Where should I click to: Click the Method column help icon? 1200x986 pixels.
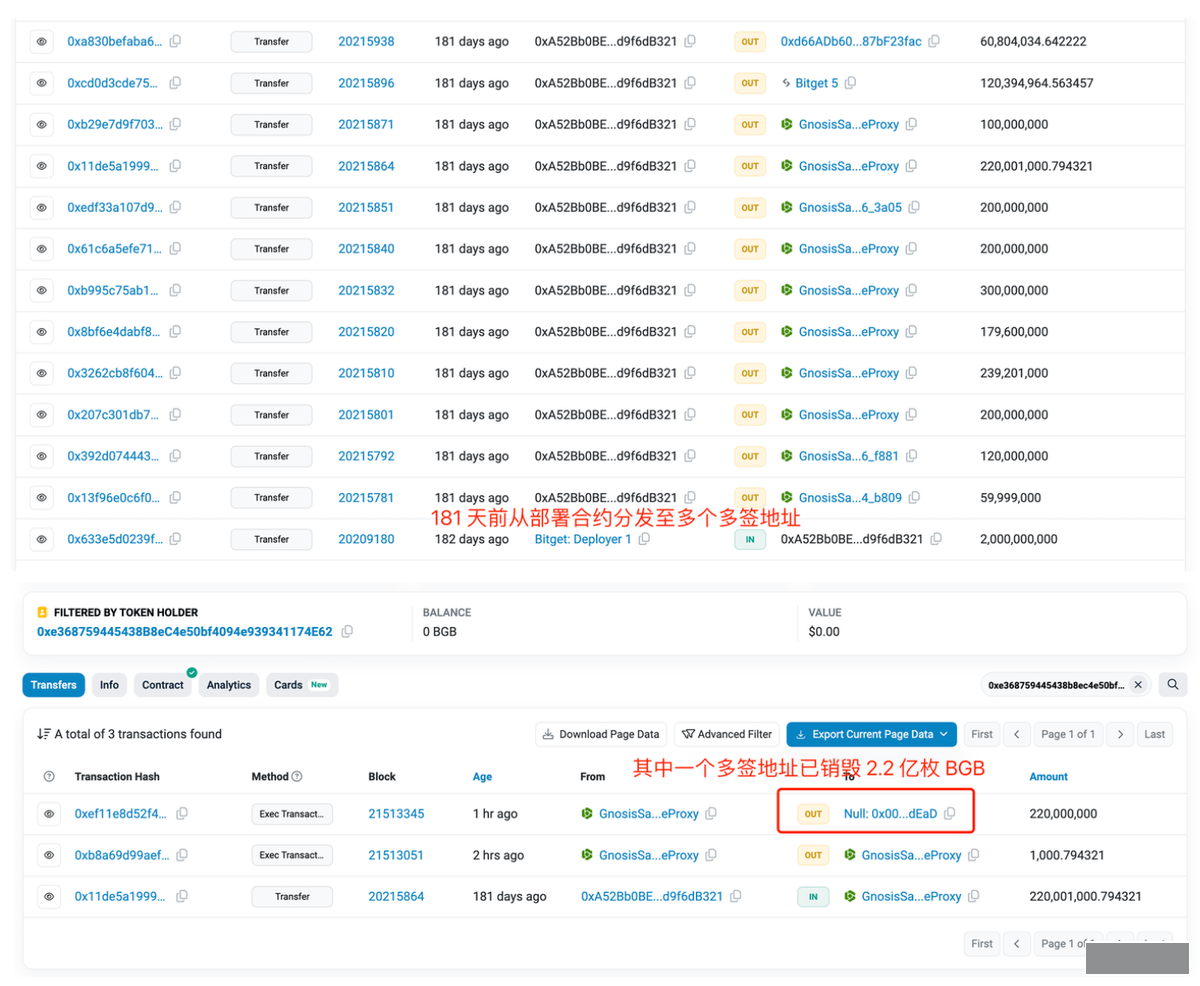tap(297, 777)
